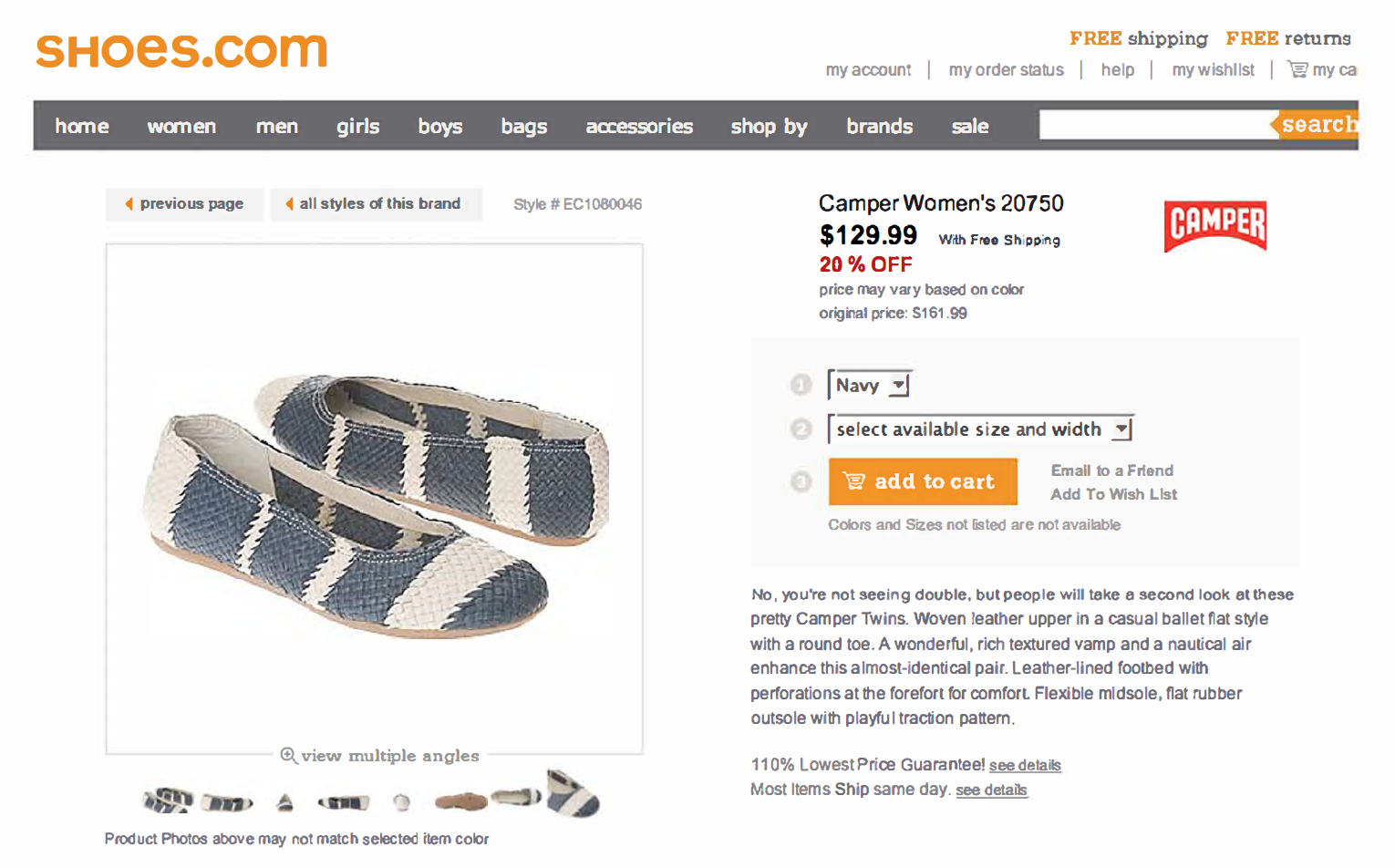Select the shoe pair thumbnail

coord(168,800)
